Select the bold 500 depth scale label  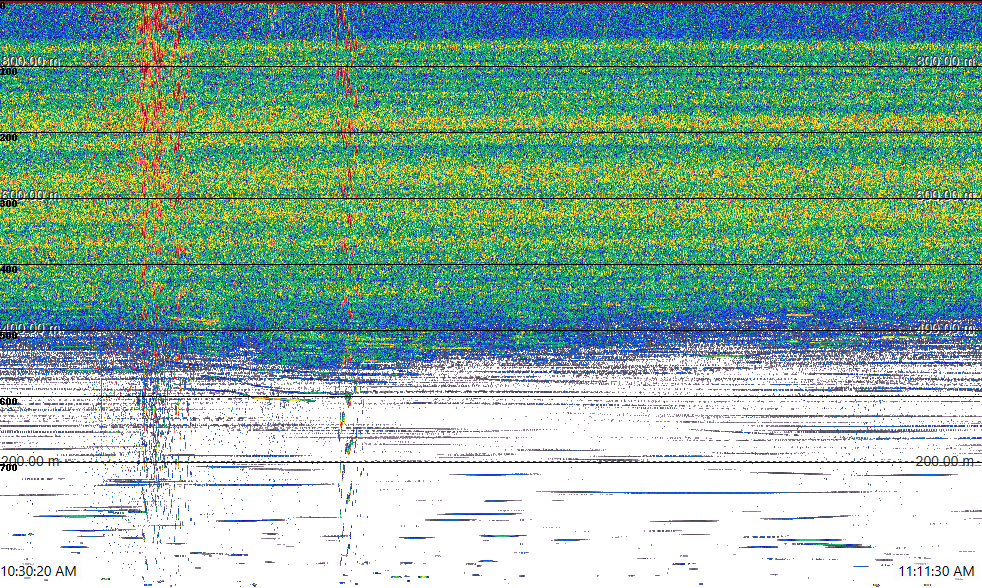9,336
